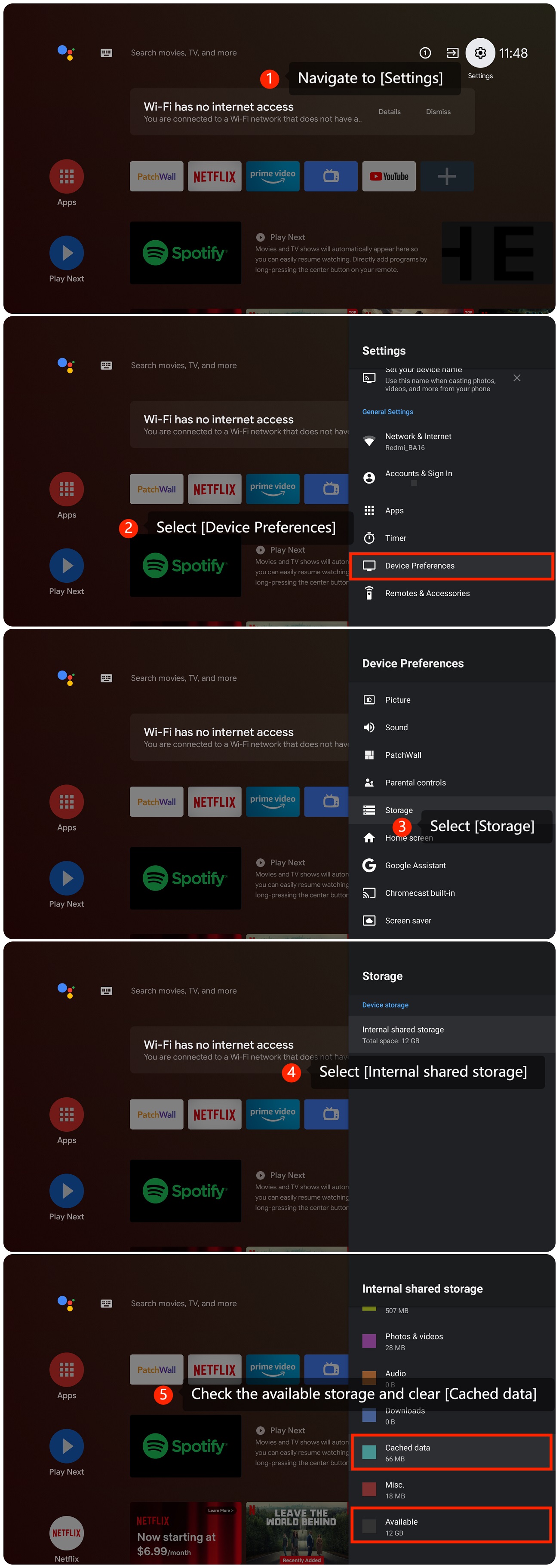Open the Settings gear icon
The height and width of the screenshot is (1568, 559).
coord(480,53)
